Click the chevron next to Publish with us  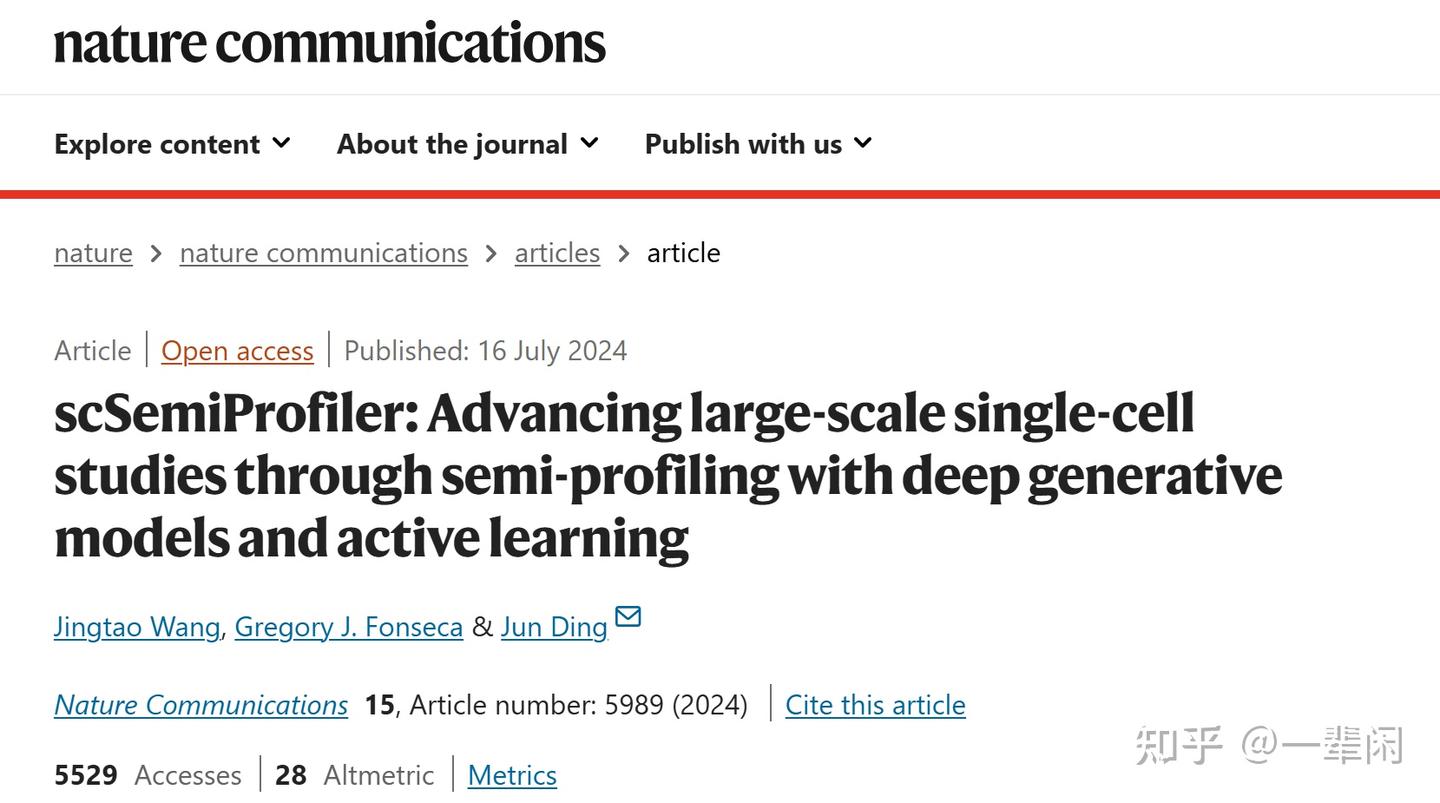863,143
